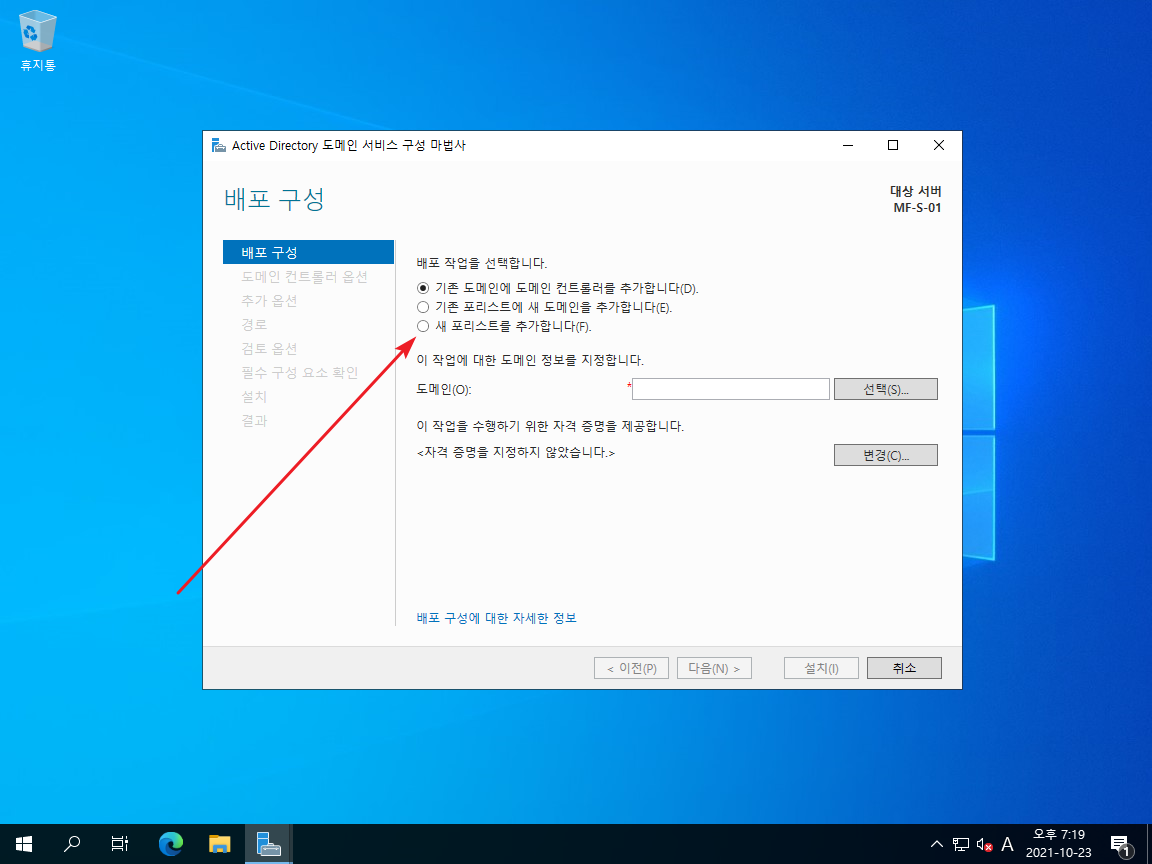Select the 도메인 컨트롤러 옵션 step

[304, 276]
